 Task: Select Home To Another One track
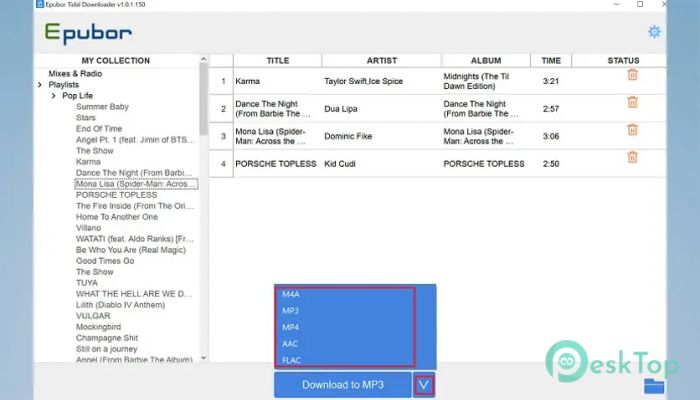pos(117,217)
